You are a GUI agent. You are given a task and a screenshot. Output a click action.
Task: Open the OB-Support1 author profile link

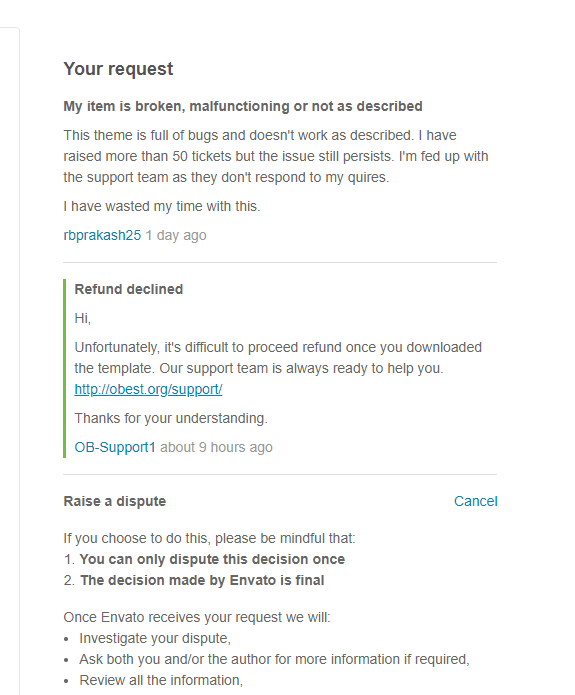tap(115, 447)
